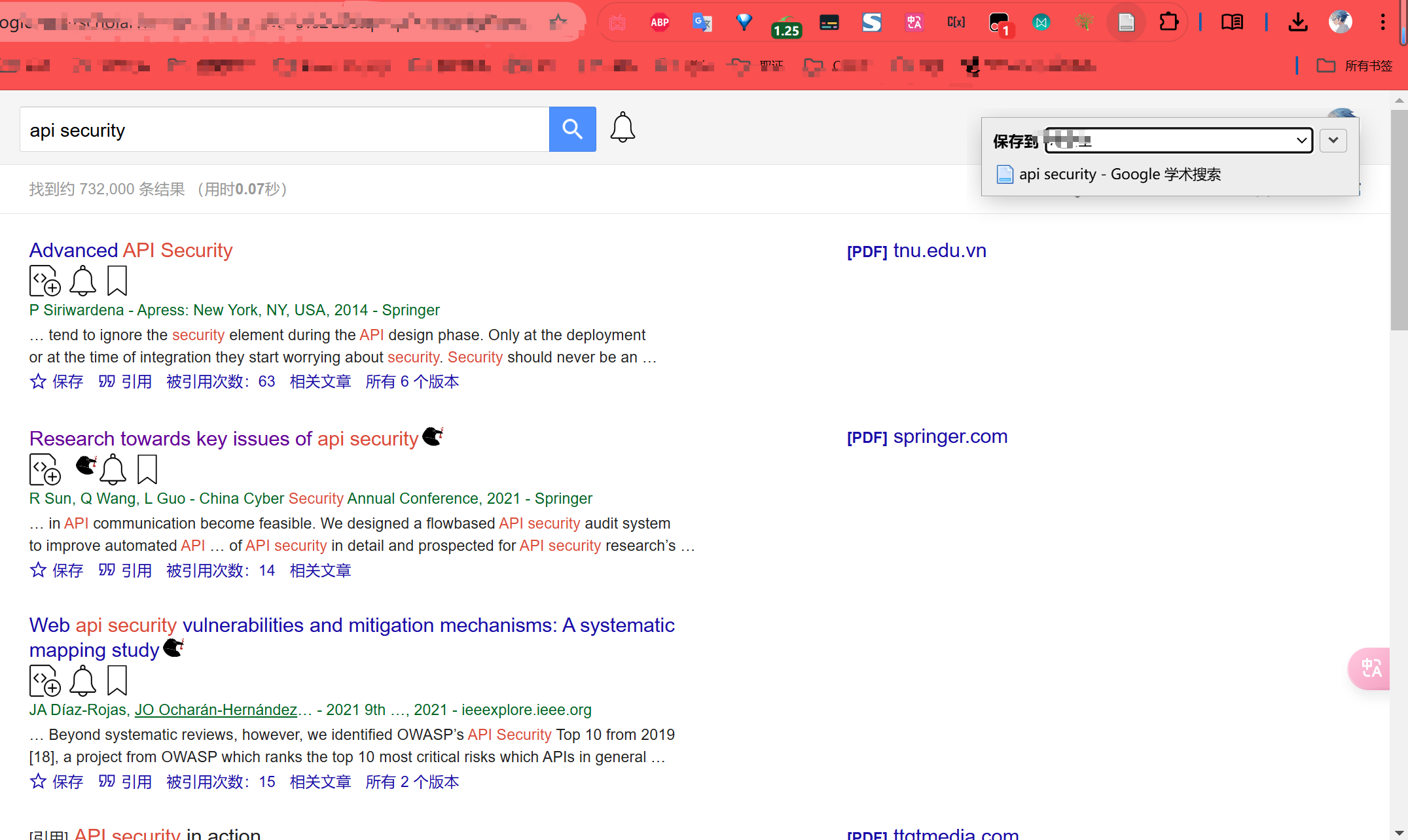Click into the api security search field
1408x840 pixels.
[x=284, y=130]
